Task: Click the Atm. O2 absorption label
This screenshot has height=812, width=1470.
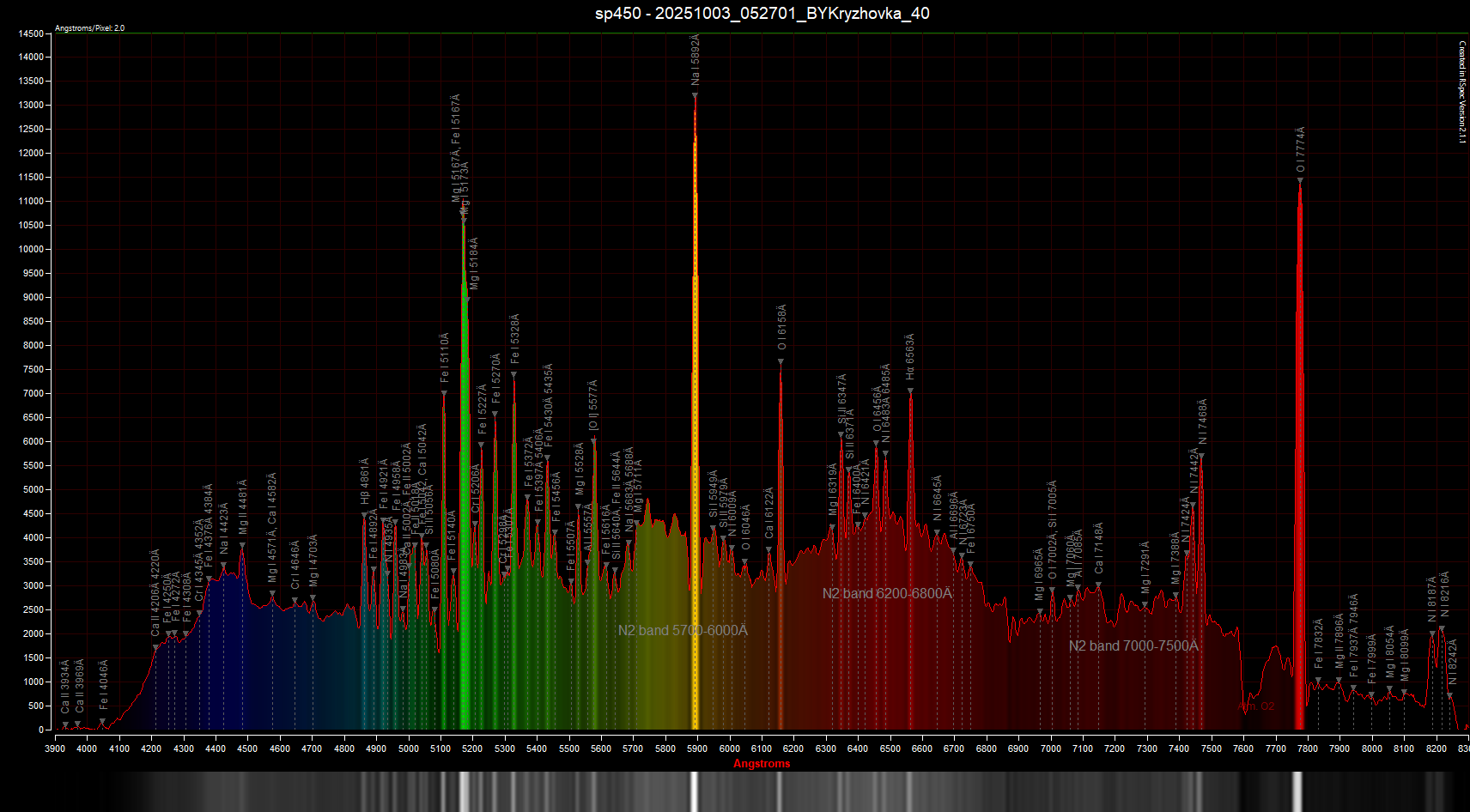Action: pyautogui.click(x=1256, y=706)
